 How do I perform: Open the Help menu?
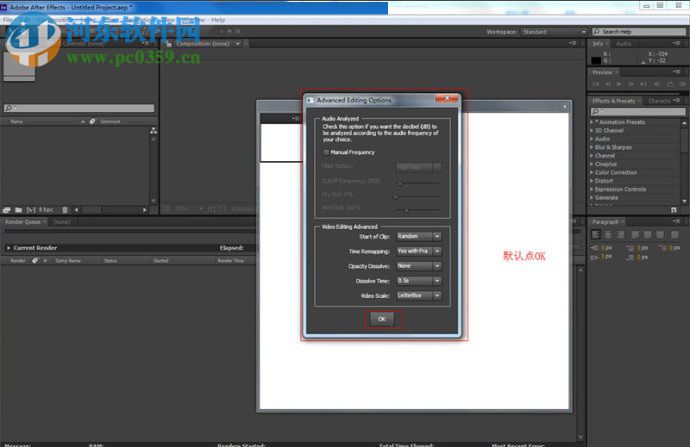pyautogui.click(x=218, y=20)
